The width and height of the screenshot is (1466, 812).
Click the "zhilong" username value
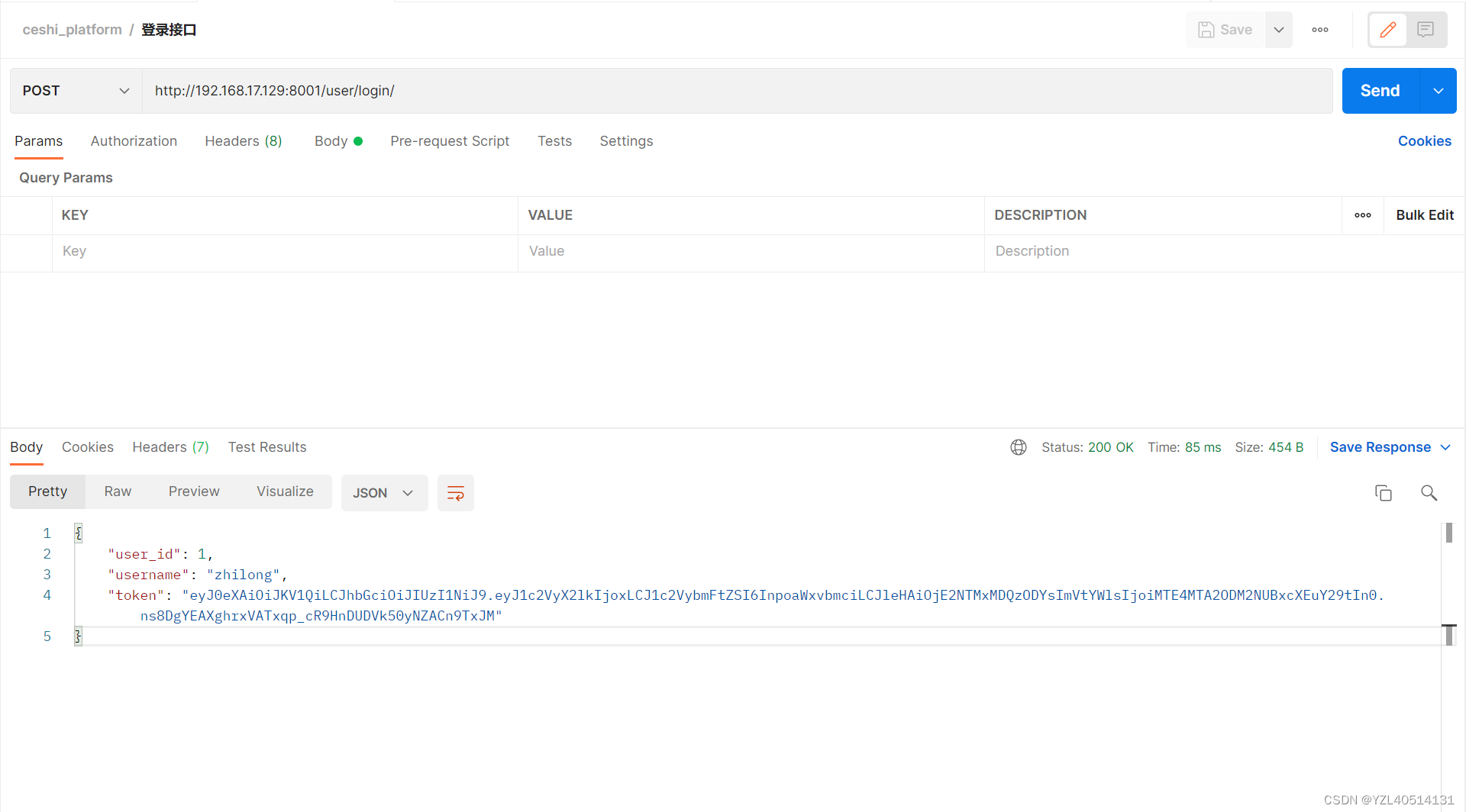[x=244, y=575]
